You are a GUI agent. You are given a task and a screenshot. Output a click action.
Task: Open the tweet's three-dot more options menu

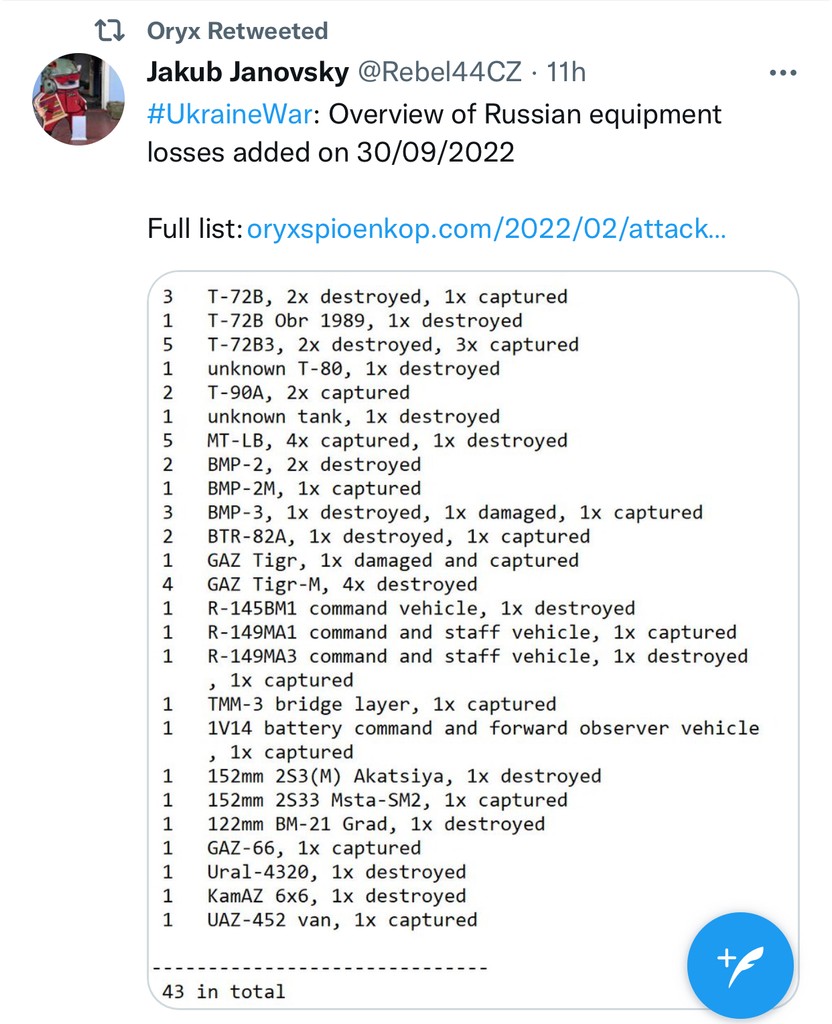coord(782,73)
